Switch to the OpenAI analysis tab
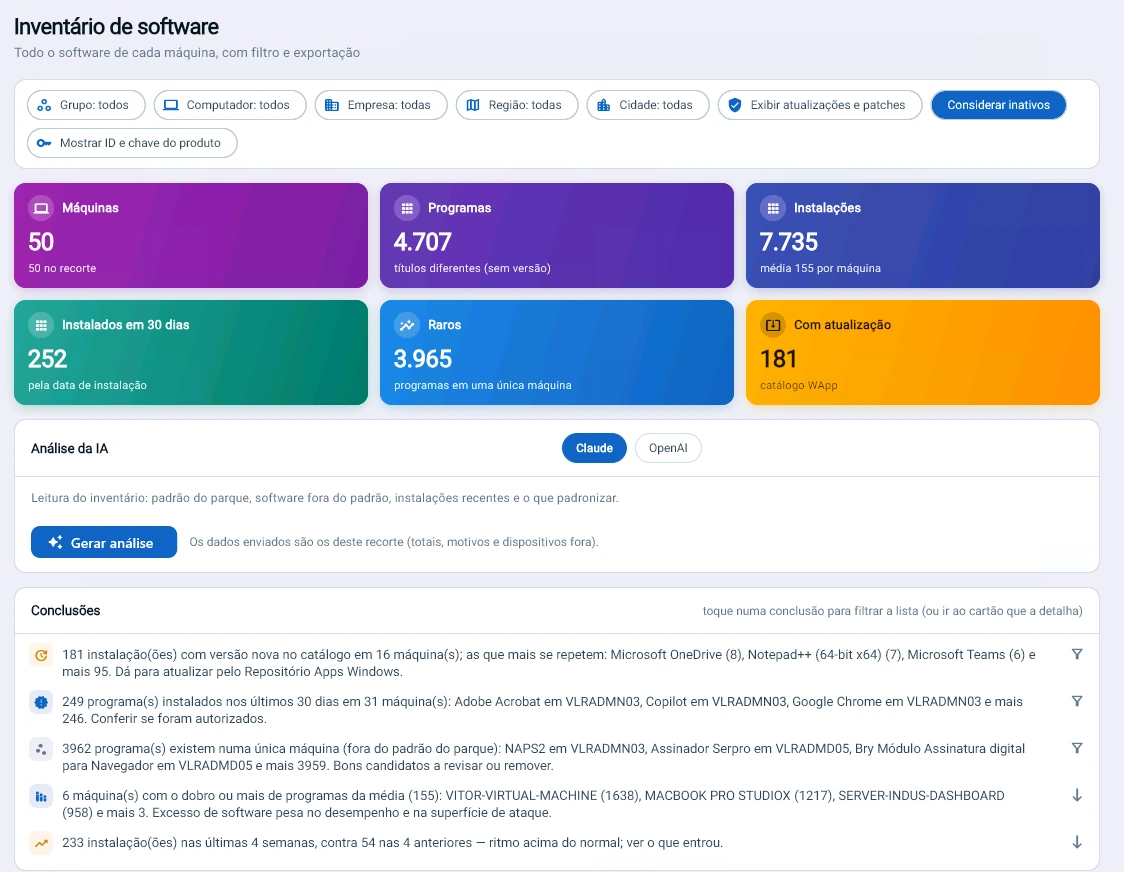The image size is (1124, 872). [667, 448]
